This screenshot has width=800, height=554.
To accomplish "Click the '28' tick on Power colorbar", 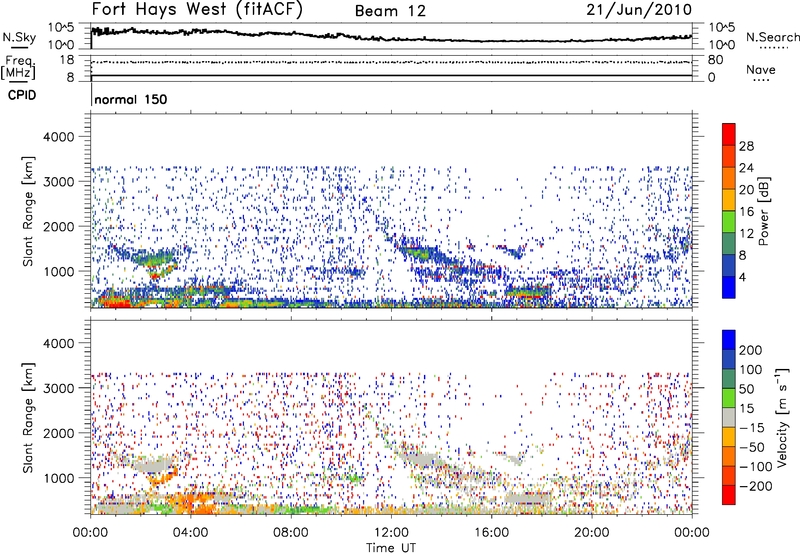I will pyautogui.click(x=746, y=146).
